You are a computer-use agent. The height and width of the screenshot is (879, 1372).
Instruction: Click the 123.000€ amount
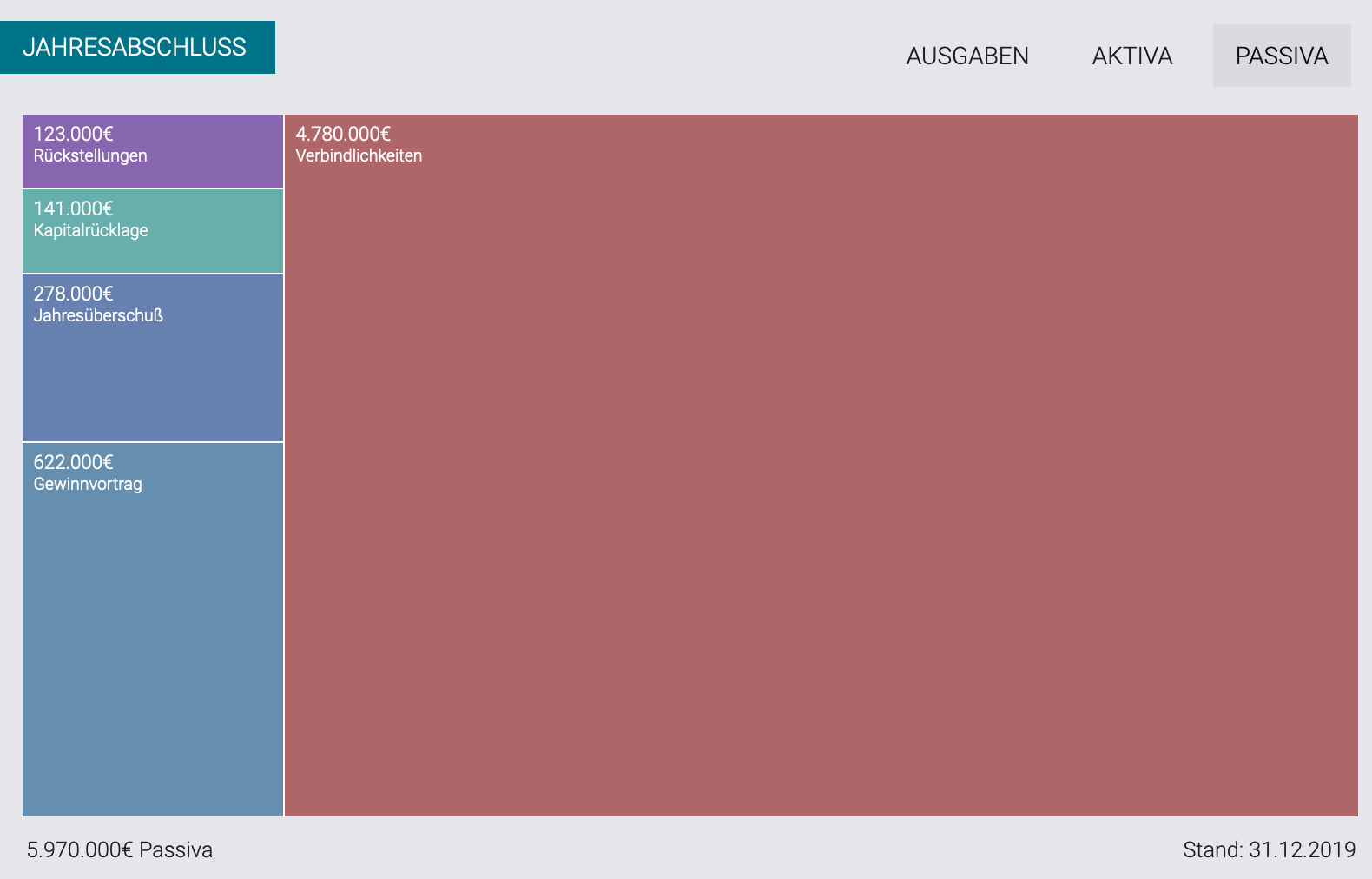click(74, 134)
